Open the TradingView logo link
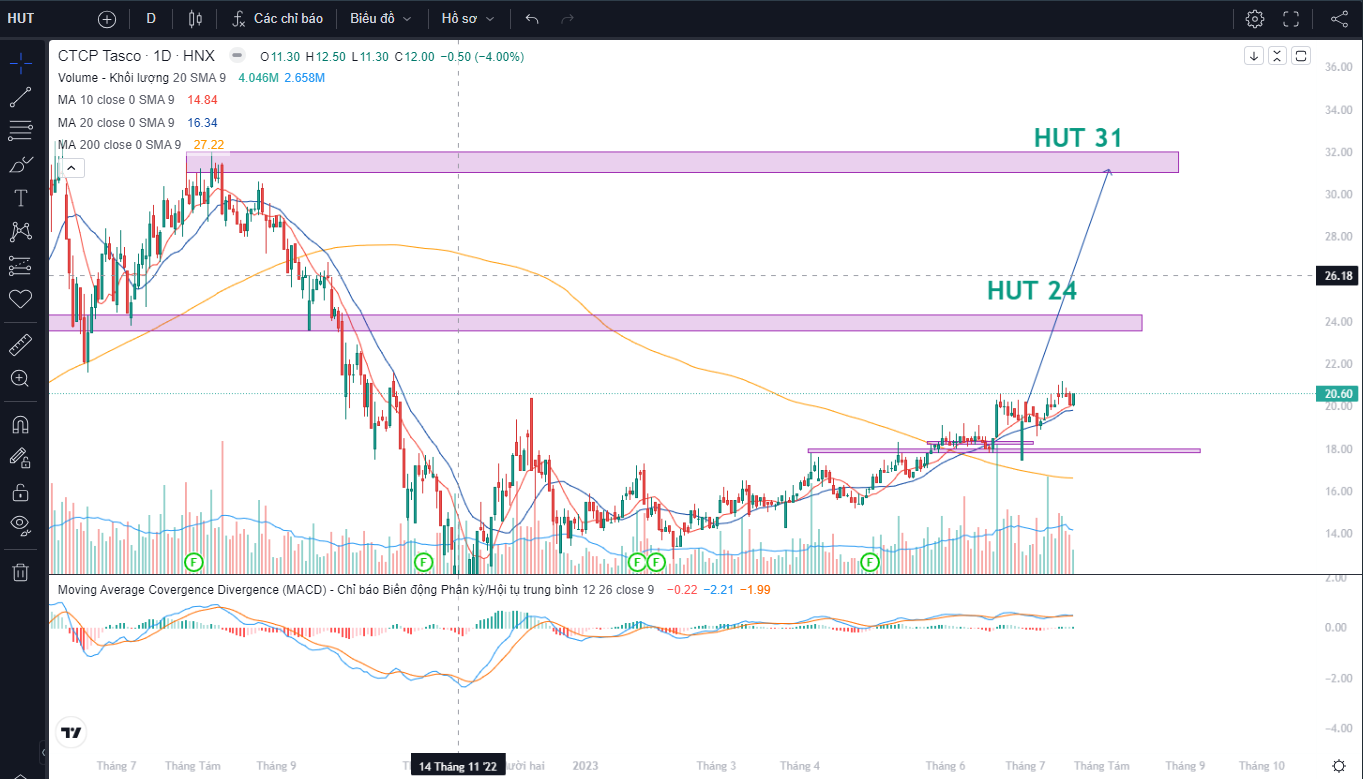The width and height of the screenshot is (1363, 779). (x=71, y=733)
